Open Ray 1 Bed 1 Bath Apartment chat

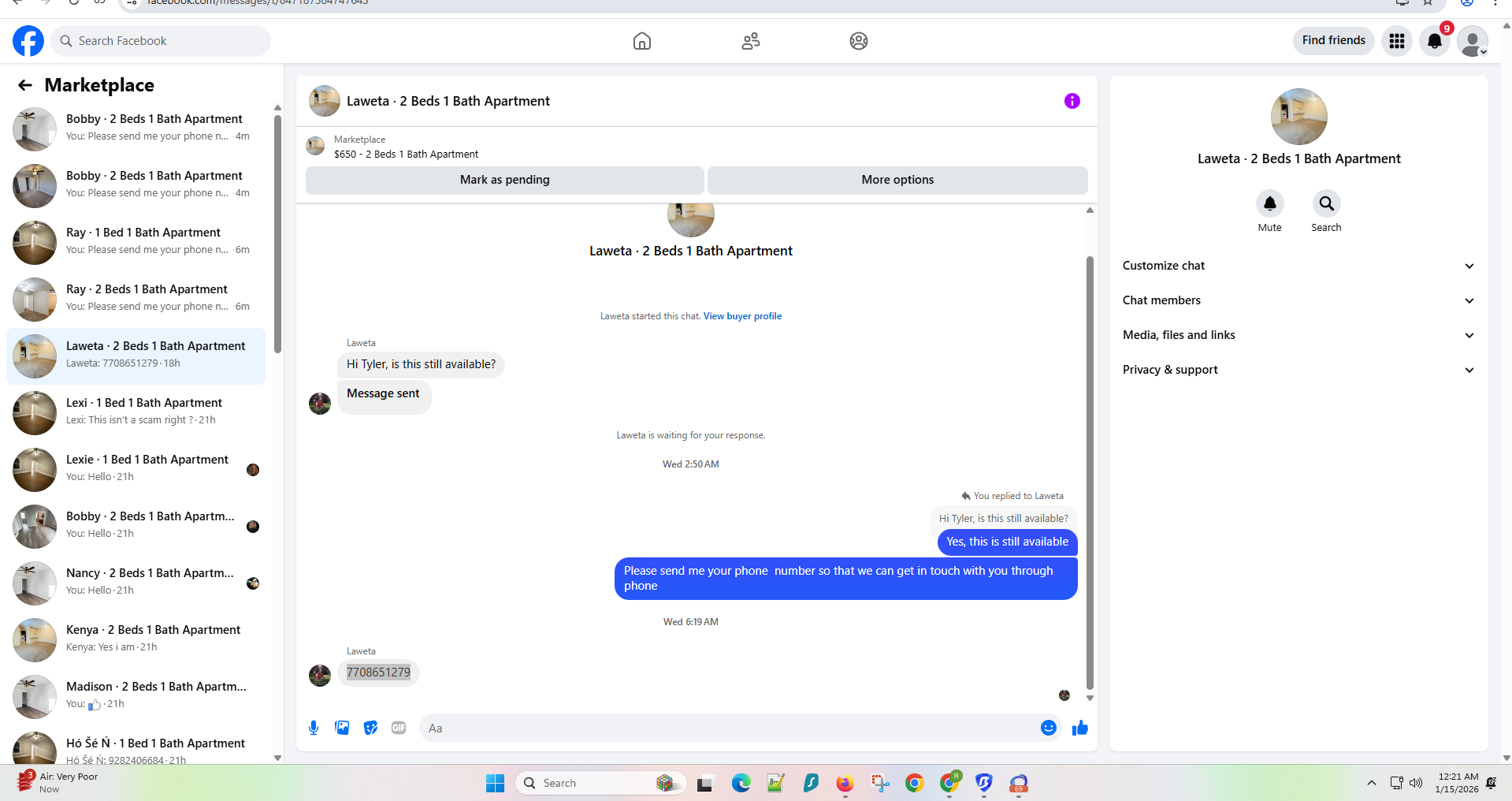pos(136,243)
